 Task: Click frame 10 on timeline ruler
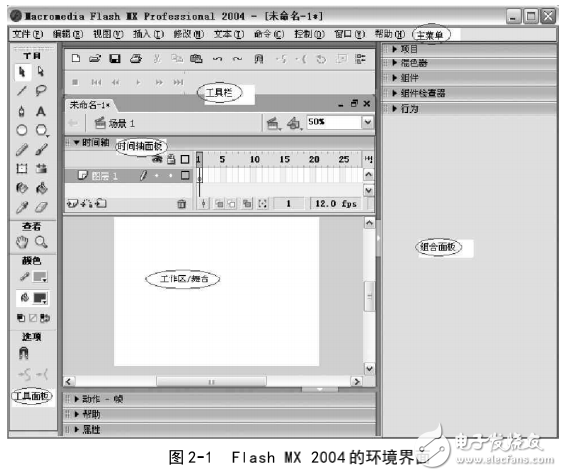tap(255, 159)
